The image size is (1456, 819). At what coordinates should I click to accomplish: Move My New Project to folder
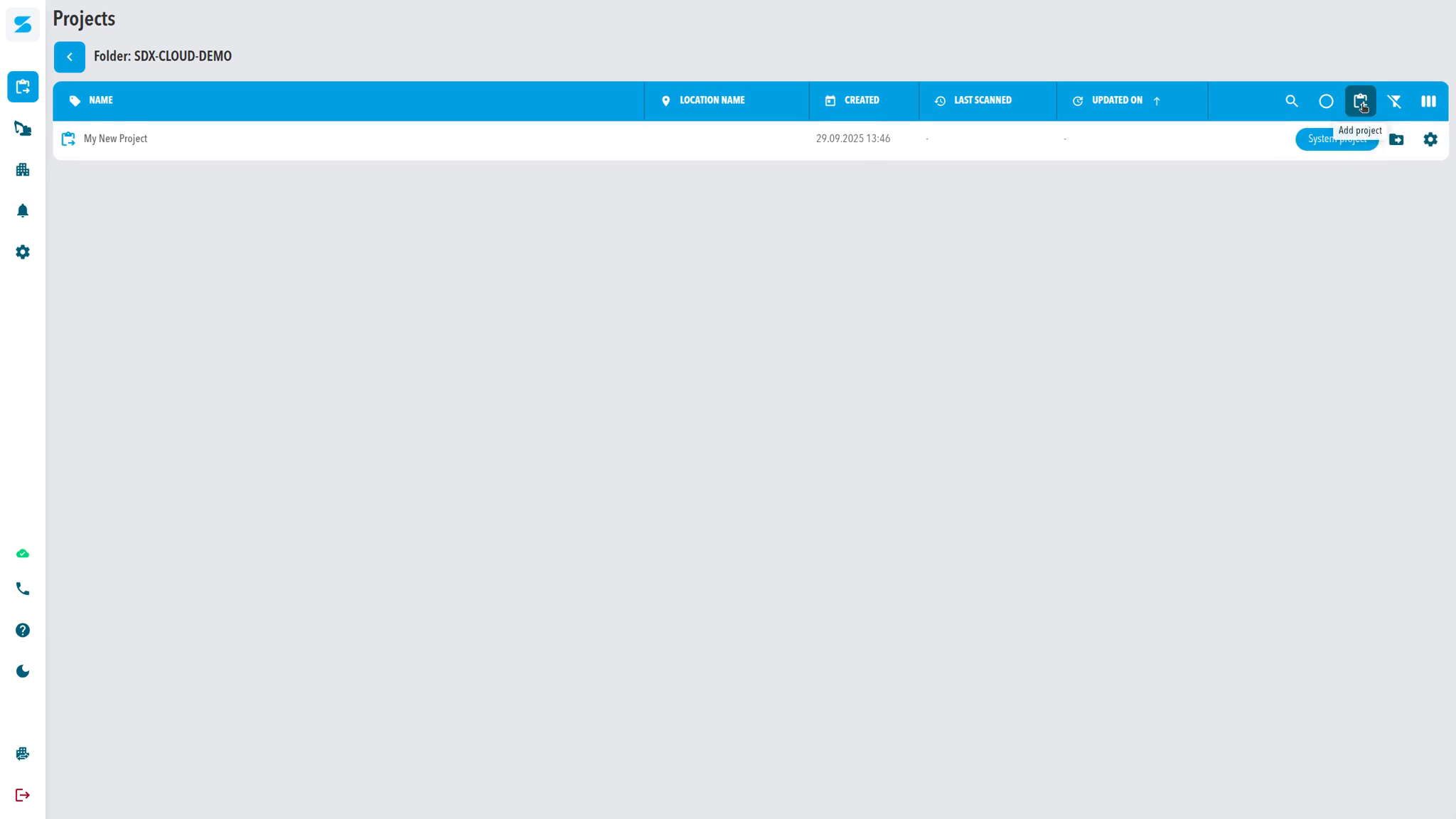point(1396,139)
